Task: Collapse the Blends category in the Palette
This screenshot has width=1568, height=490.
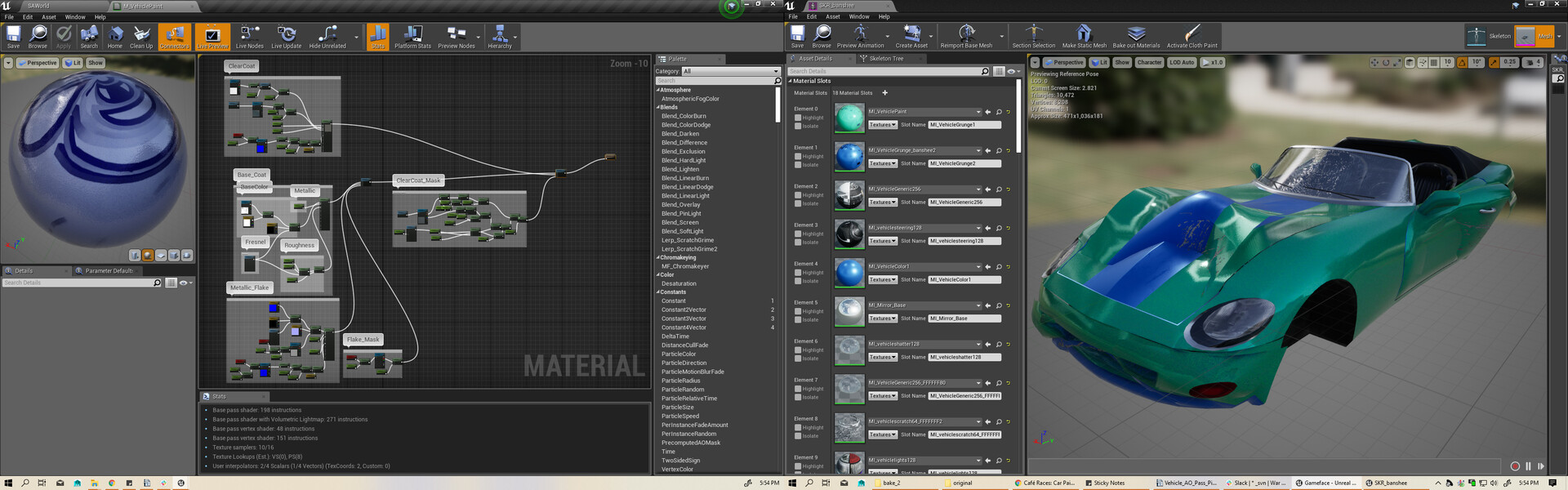Action: tap(658, 107)
